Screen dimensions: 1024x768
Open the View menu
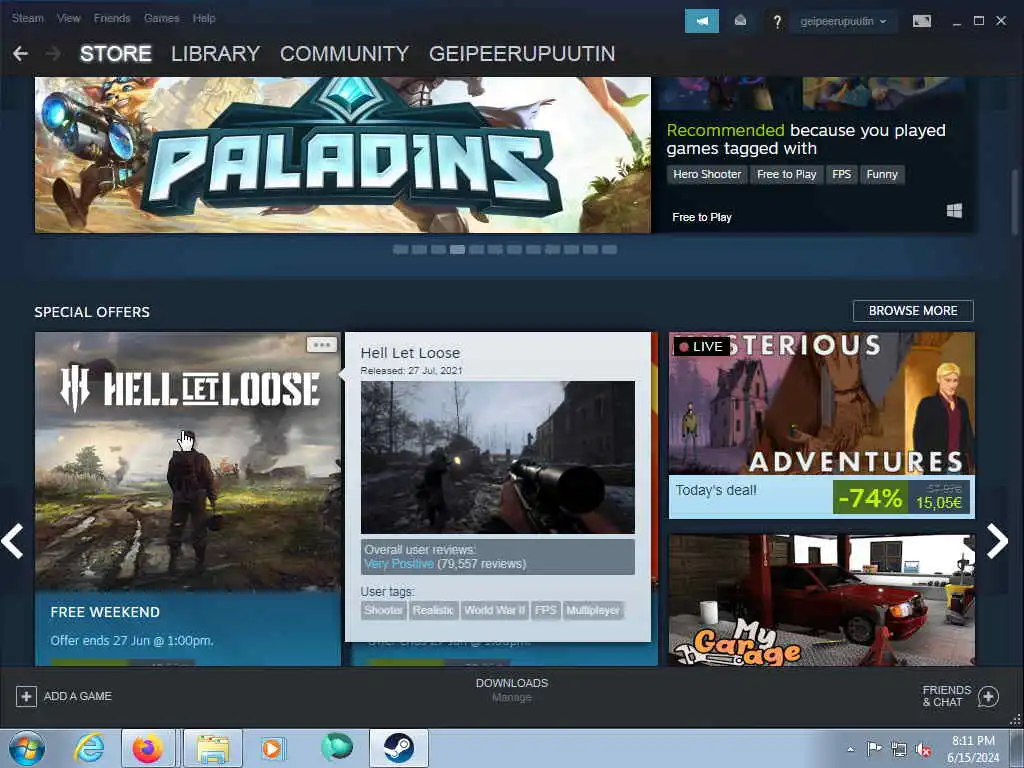(x=69, y=18)
